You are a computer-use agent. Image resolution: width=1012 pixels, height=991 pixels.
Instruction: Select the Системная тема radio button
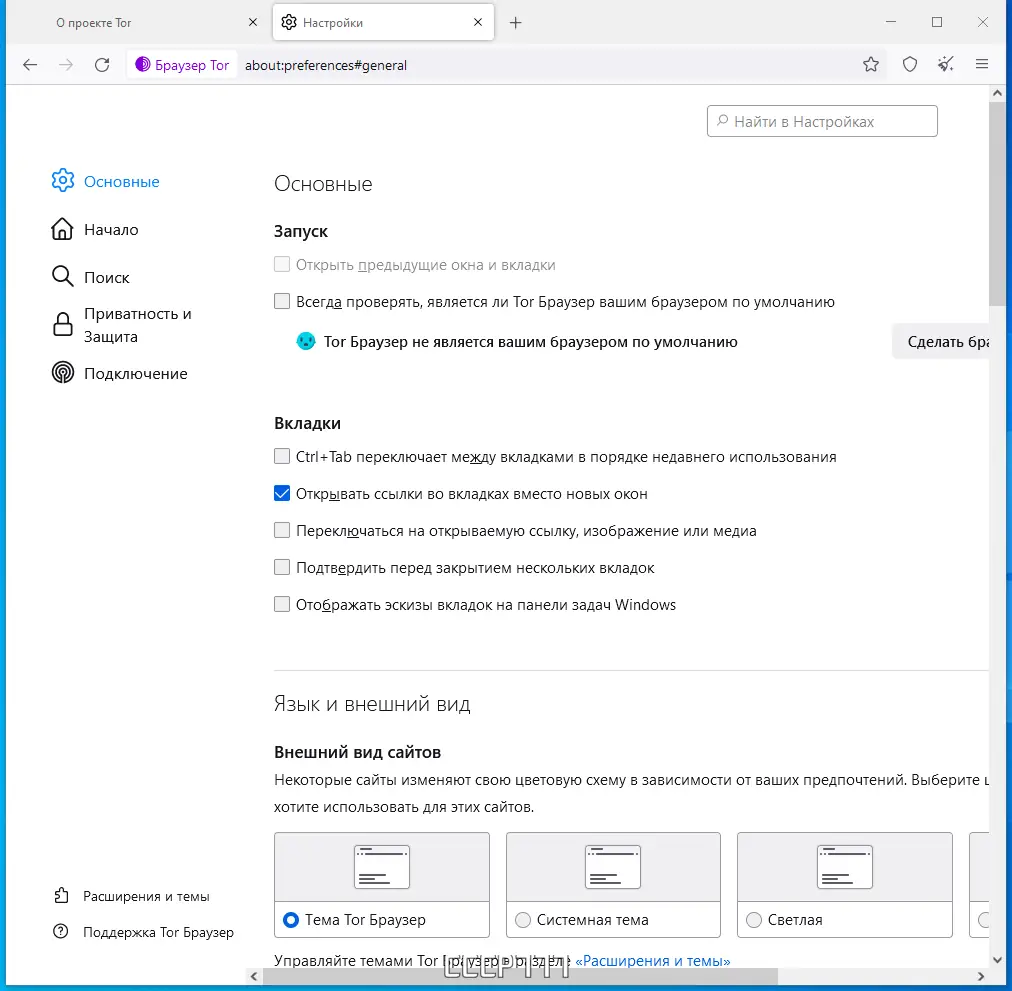pos(523,919)
